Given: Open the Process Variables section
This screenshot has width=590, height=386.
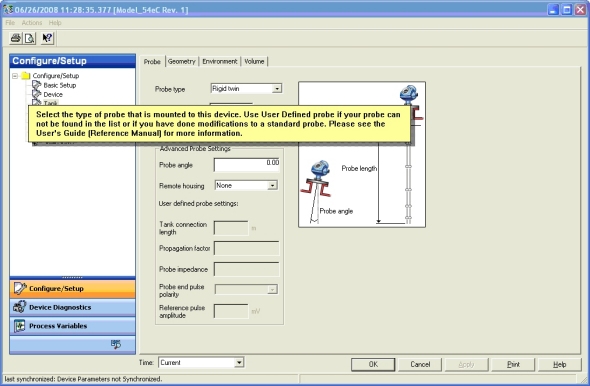Looking at the screenshot, I should [x=72, y=326].
